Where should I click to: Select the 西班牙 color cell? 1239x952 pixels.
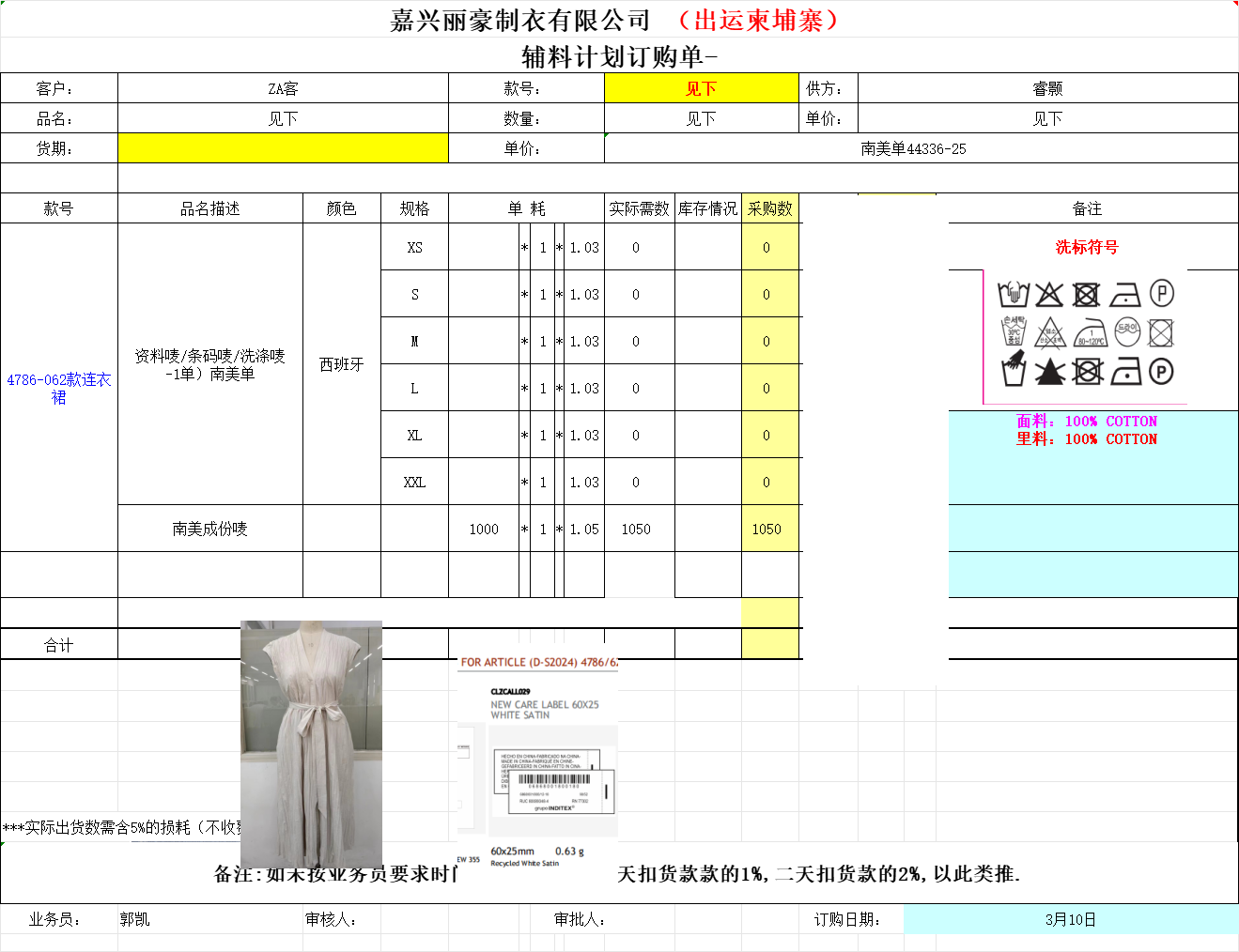pos(341,364)
